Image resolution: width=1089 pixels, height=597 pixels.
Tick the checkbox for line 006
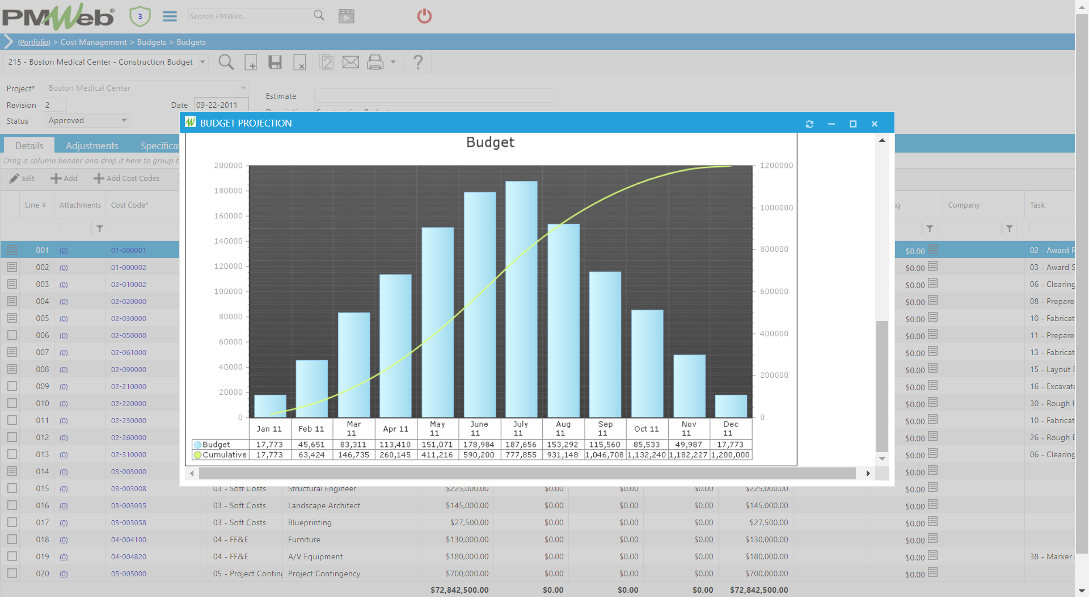[12, 335]
